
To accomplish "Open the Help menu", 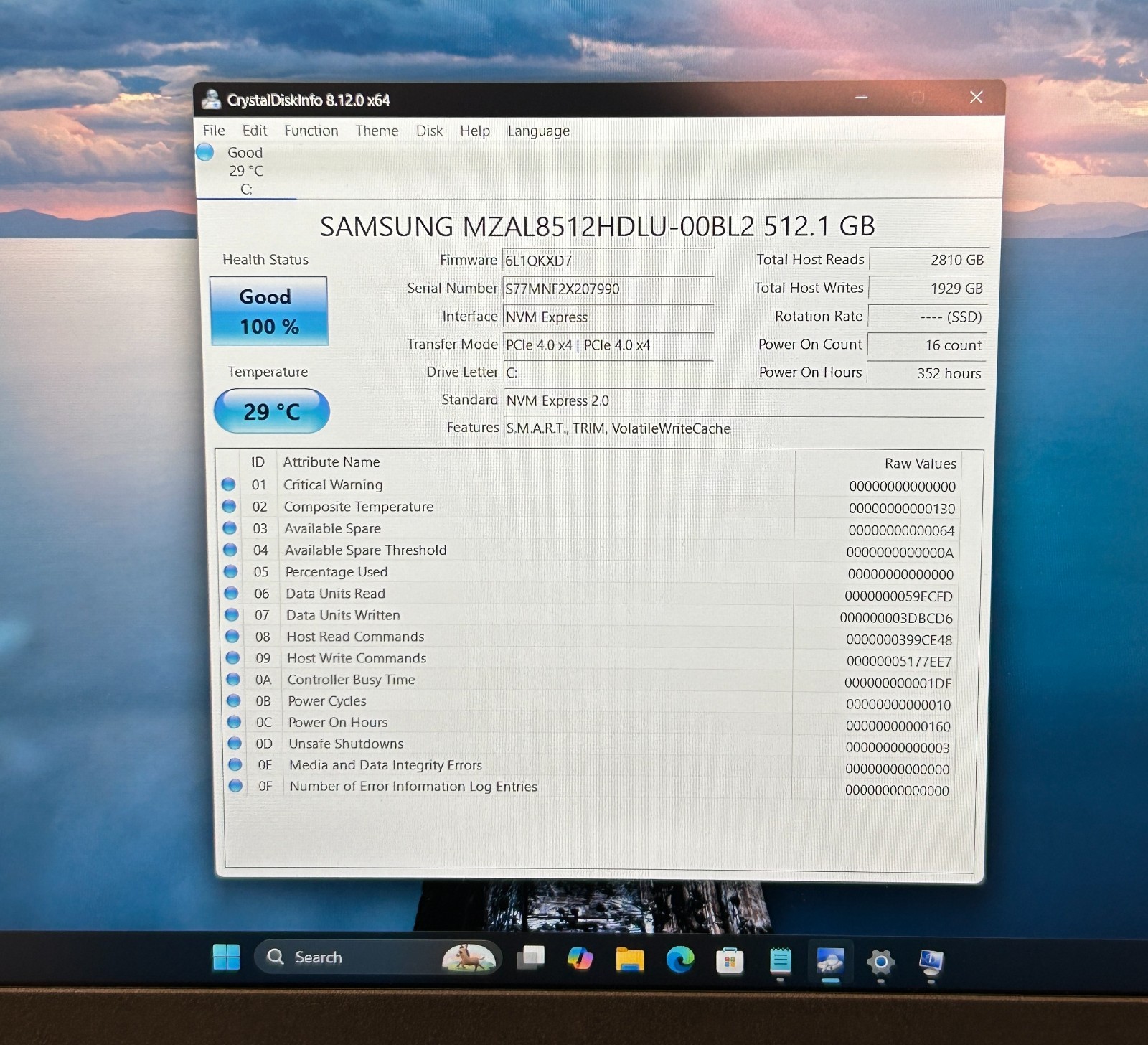I will (x=475, y=131).
